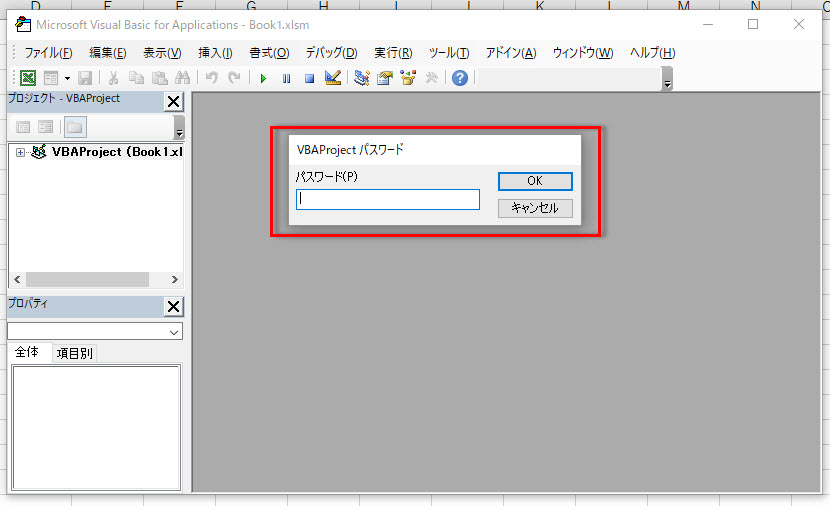Open the ウィンドウ(W) menu

pyautogui.click(x=583, y=53)
